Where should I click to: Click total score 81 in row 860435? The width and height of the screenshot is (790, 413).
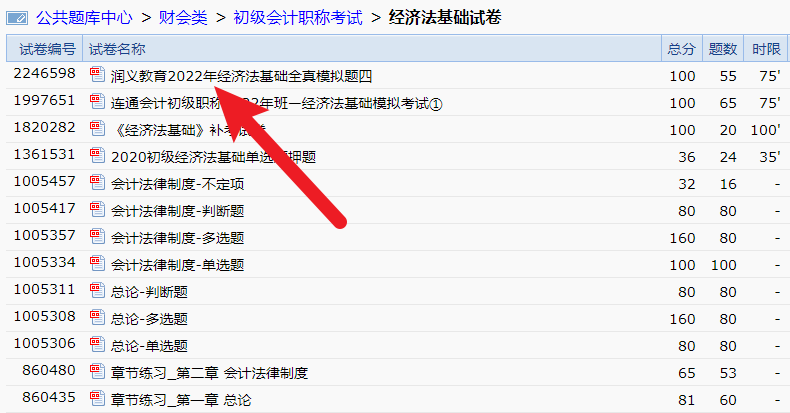(x=687, y=400)
